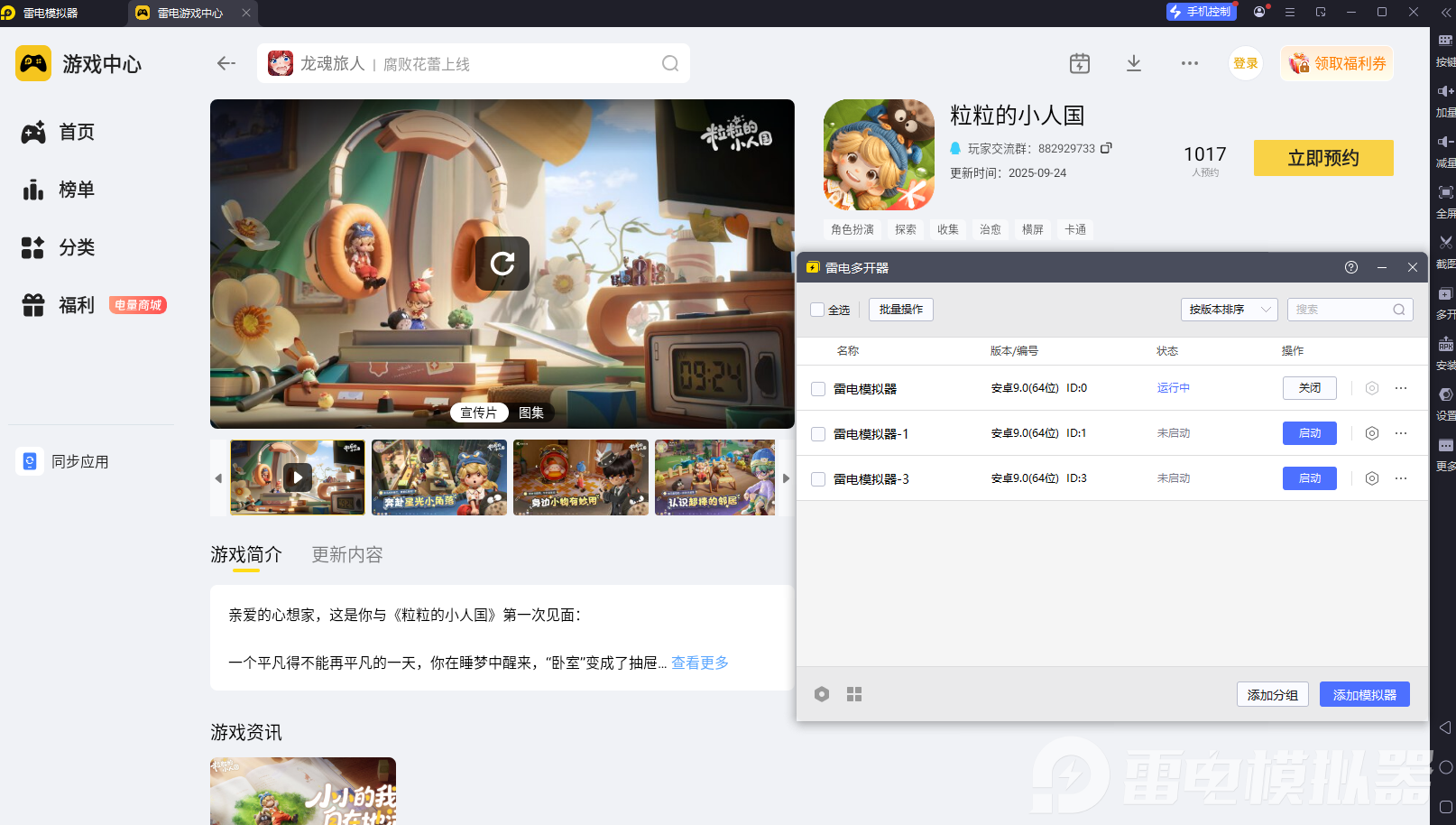Open the 批量操作 batch menu
1456x825 pixels.
coord(901,310)
